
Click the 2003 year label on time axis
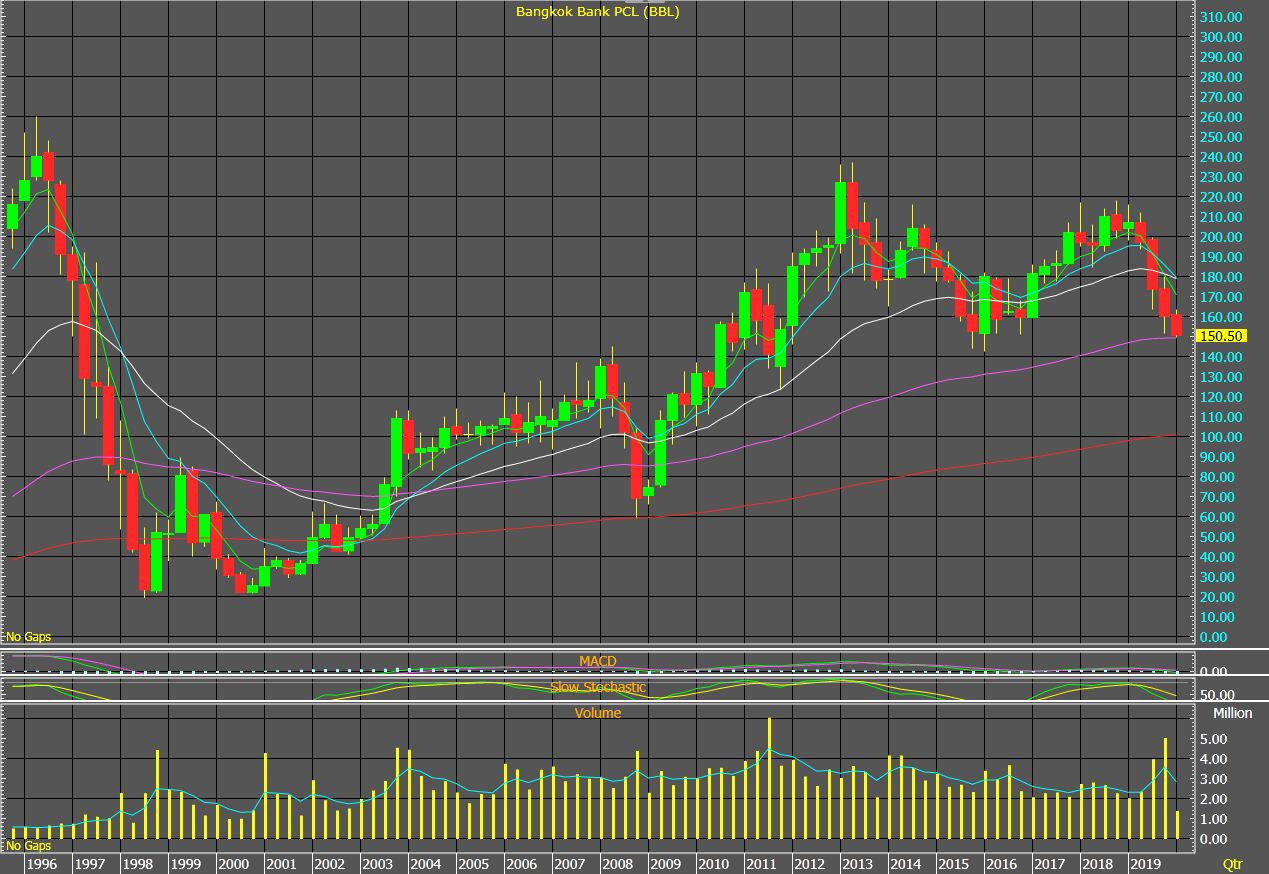[377, 864]
